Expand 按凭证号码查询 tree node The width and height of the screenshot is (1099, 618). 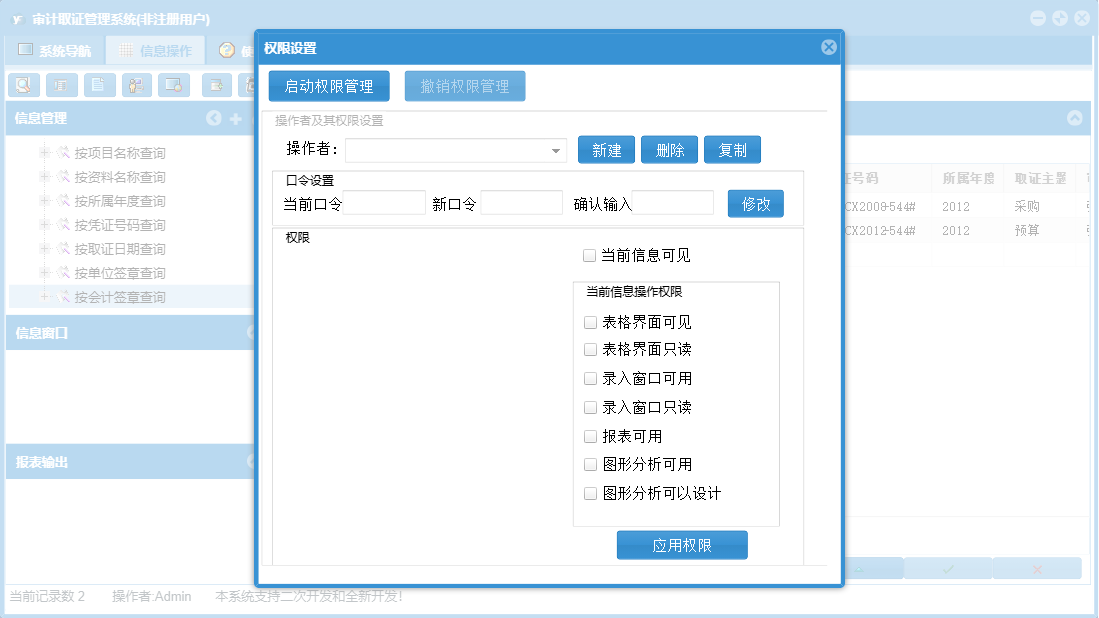tap(44, 224)
